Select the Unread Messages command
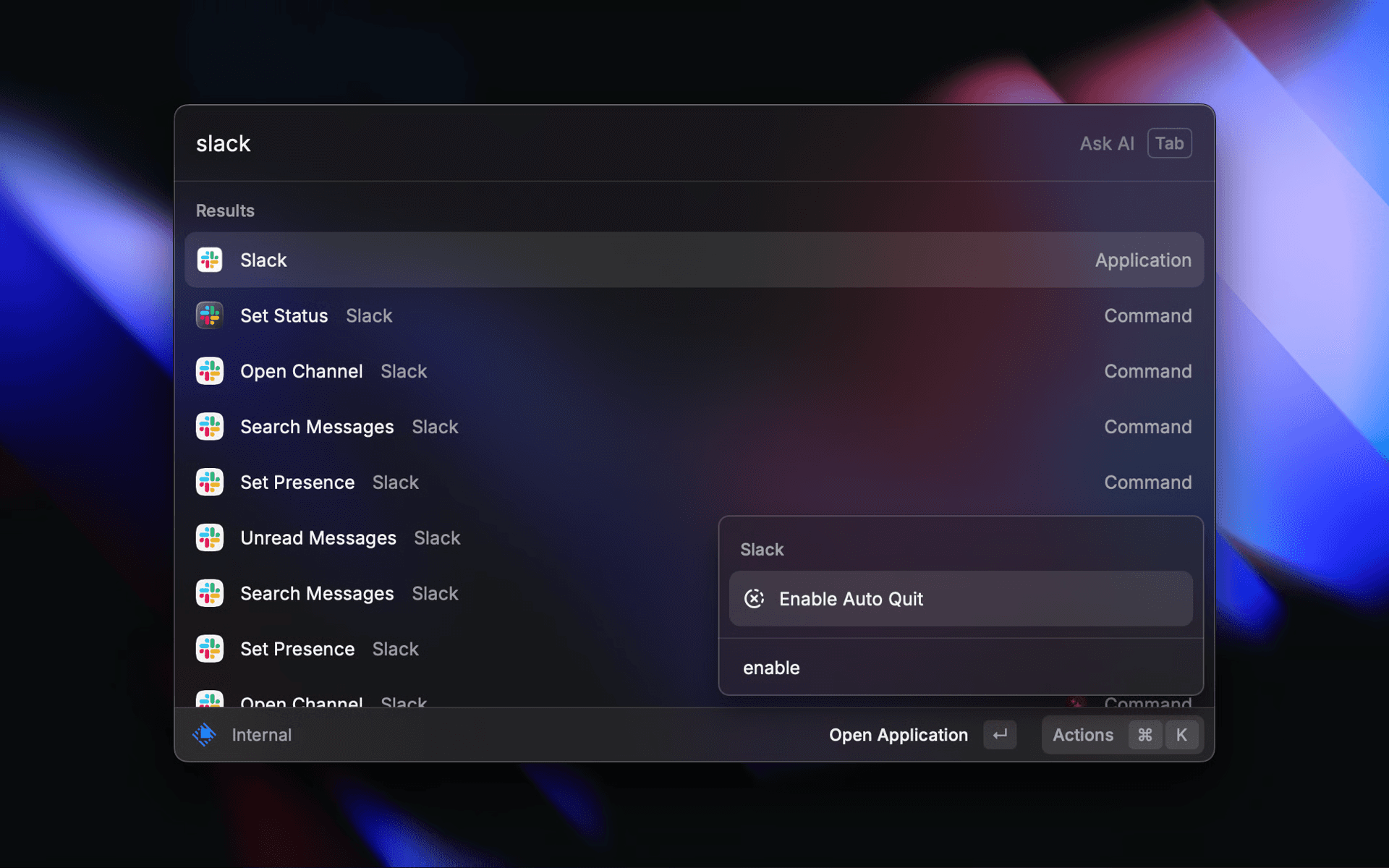This screenshot has width=1389, height=868. (x=318, y=537)
